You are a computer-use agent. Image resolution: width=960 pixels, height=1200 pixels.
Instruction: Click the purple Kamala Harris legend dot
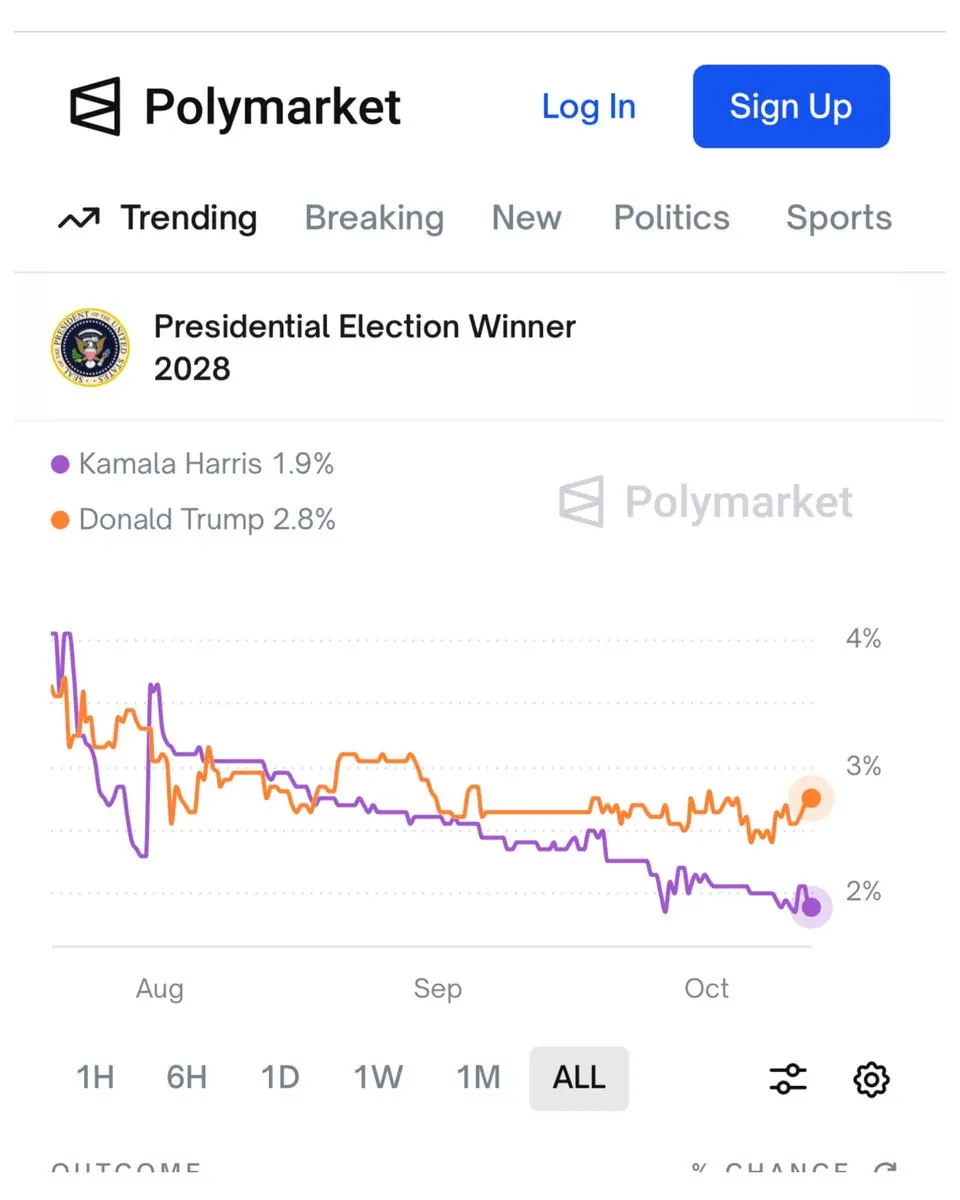click(60, 464)
